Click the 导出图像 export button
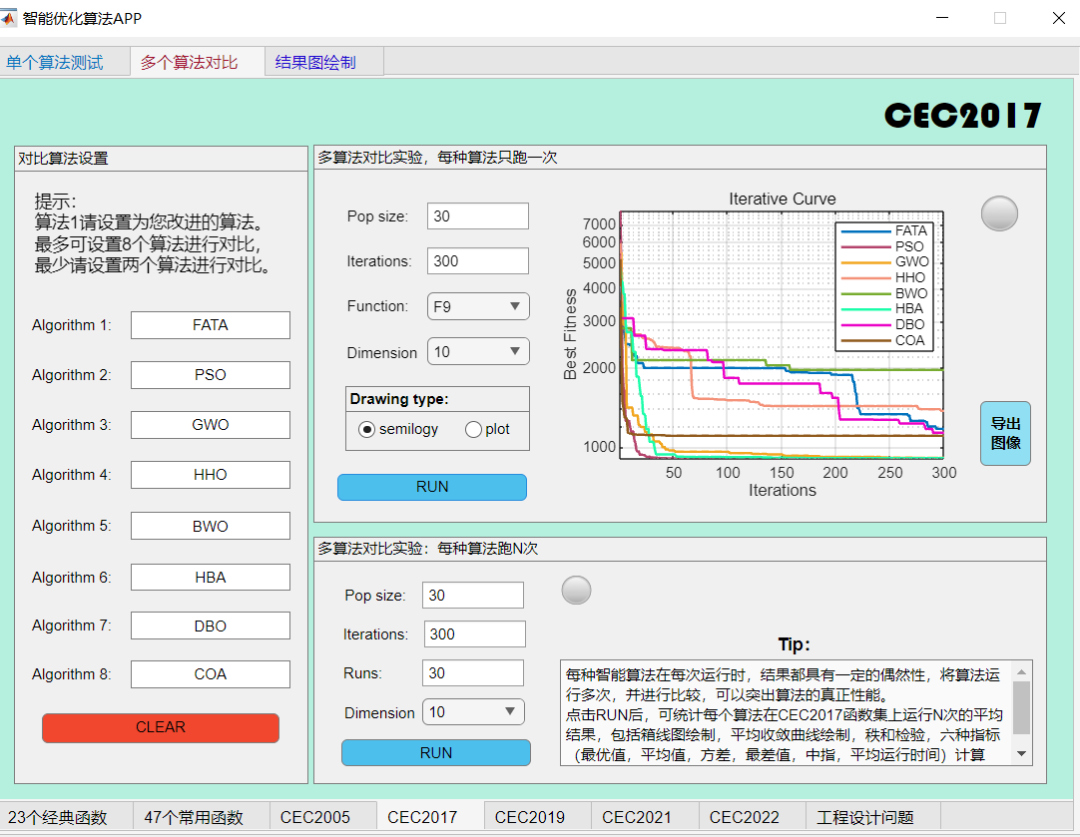The width and height of the screenshot is (1080, 837). pyautogui.click(x=1005, y=433)
